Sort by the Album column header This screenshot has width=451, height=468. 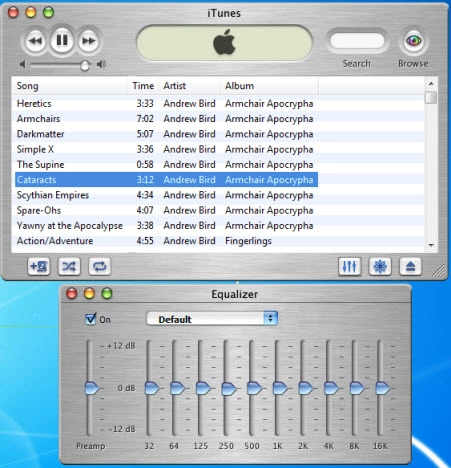[x=269, y=86]
